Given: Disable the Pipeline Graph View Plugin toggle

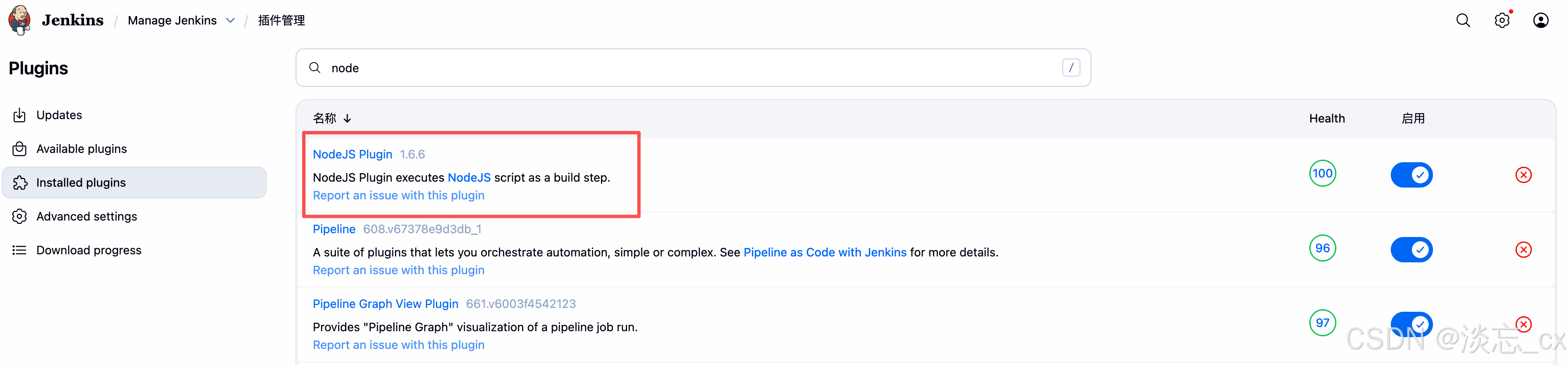Looking at the screenshot, I should (1411, 324).
